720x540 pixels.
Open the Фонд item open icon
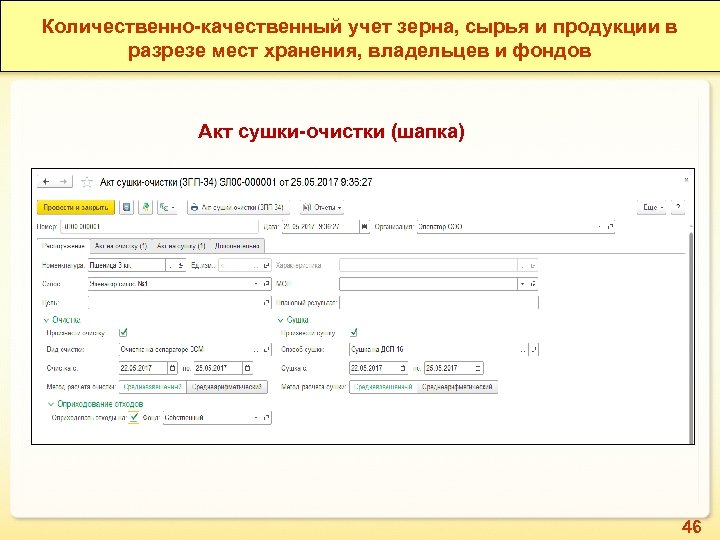266,418
